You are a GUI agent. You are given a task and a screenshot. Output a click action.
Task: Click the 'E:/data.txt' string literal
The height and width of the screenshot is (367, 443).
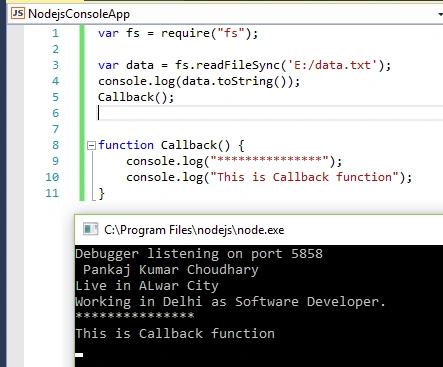pos(332,65)
